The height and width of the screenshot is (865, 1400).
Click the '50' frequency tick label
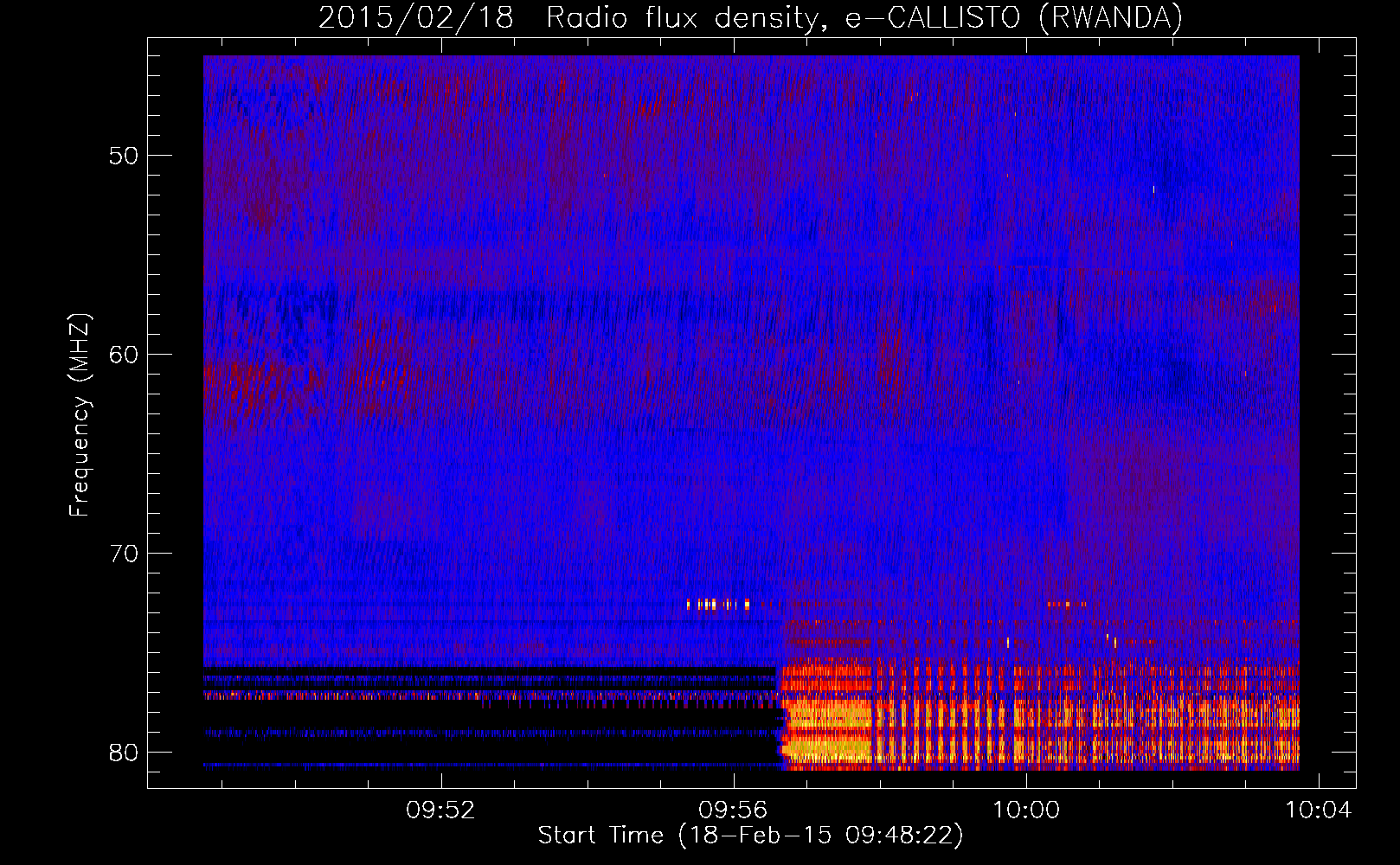[x=124, y=156]
